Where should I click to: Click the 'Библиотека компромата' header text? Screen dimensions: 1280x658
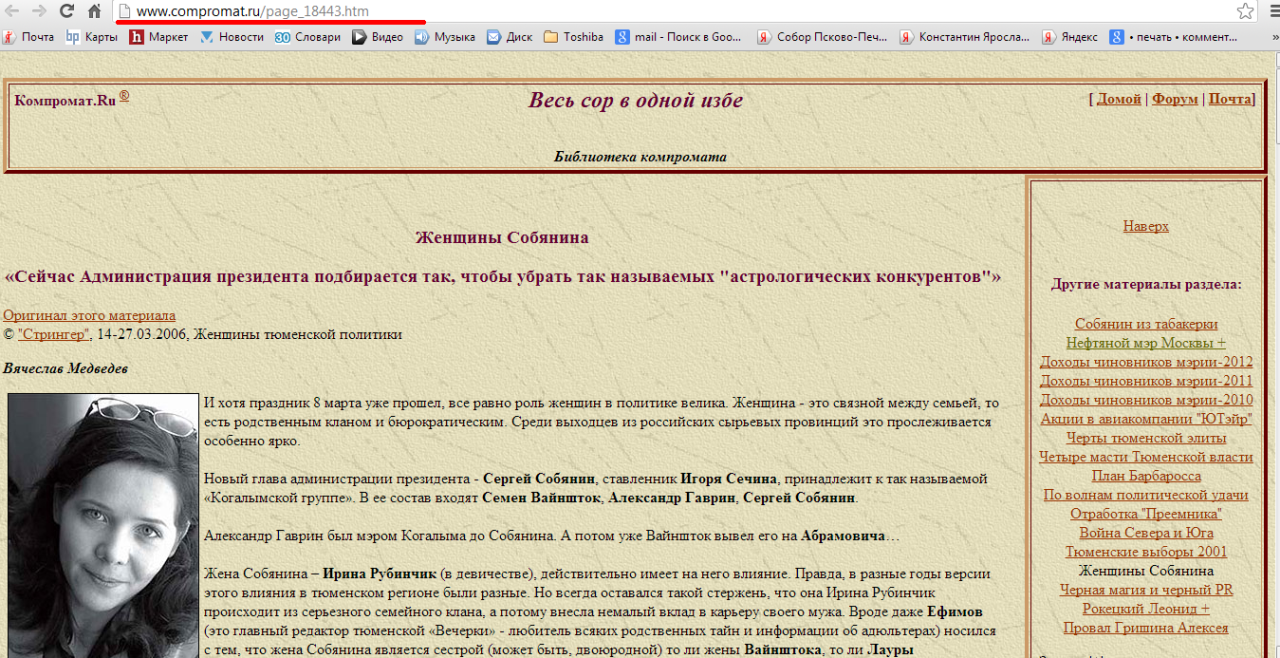pyautogui.click(x=640, y=157)
